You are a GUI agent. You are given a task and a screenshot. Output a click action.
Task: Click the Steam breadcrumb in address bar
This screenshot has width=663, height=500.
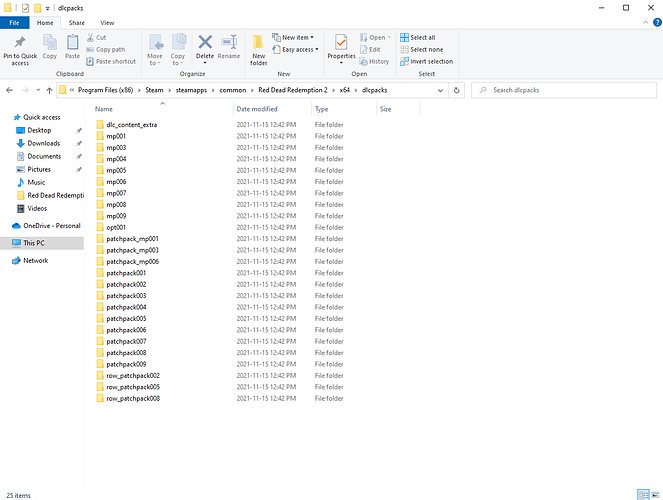(154, 90)
